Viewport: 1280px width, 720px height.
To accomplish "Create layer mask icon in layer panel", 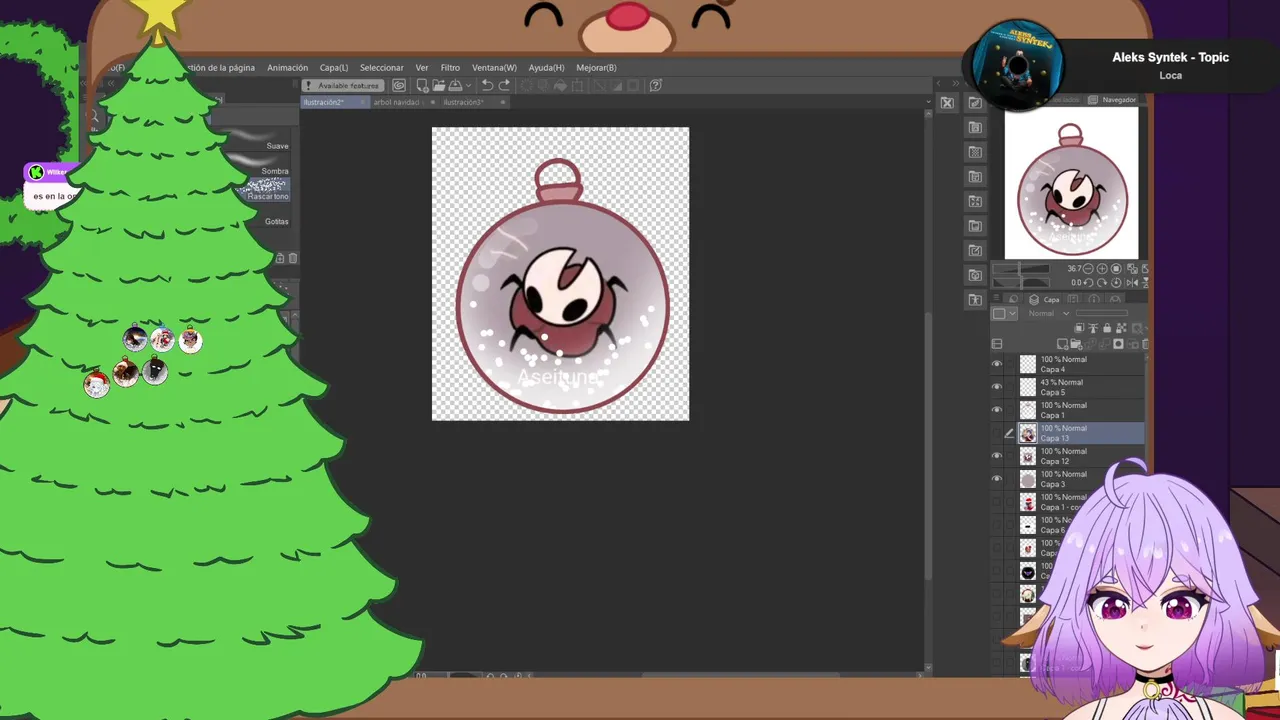I will pyautogui.click(x=1118, y=344).
